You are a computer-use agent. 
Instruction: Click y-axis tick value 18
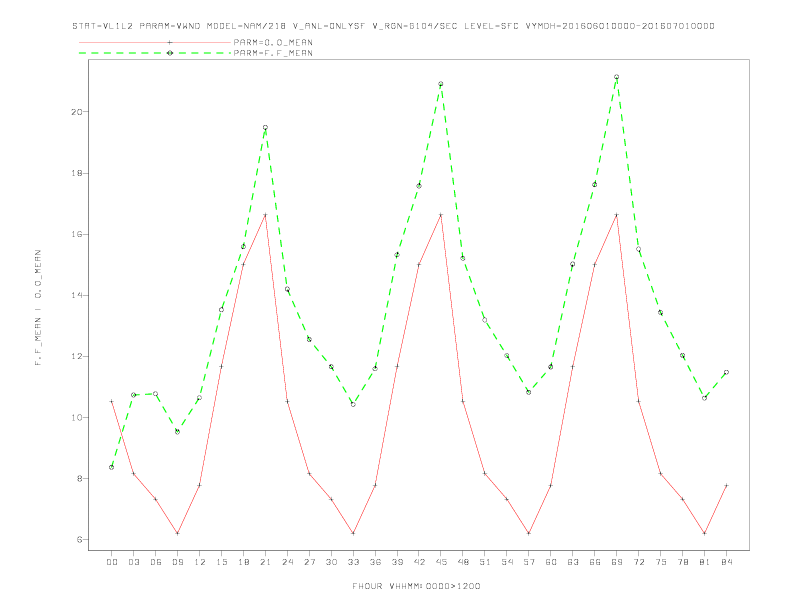coord(76,173)
